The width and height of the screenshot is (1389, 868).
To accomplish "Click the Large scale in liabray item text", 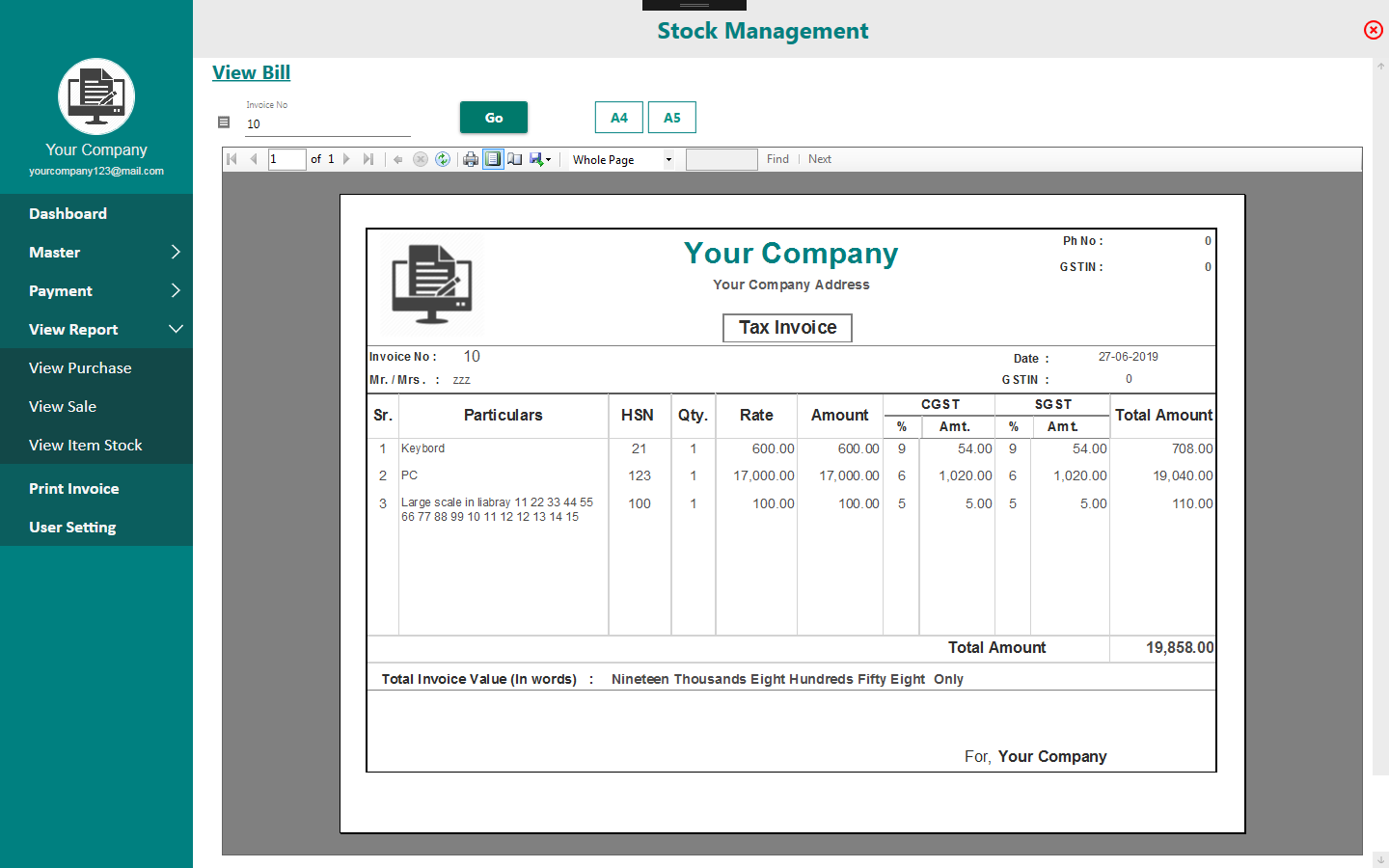I will pos(497,509).
